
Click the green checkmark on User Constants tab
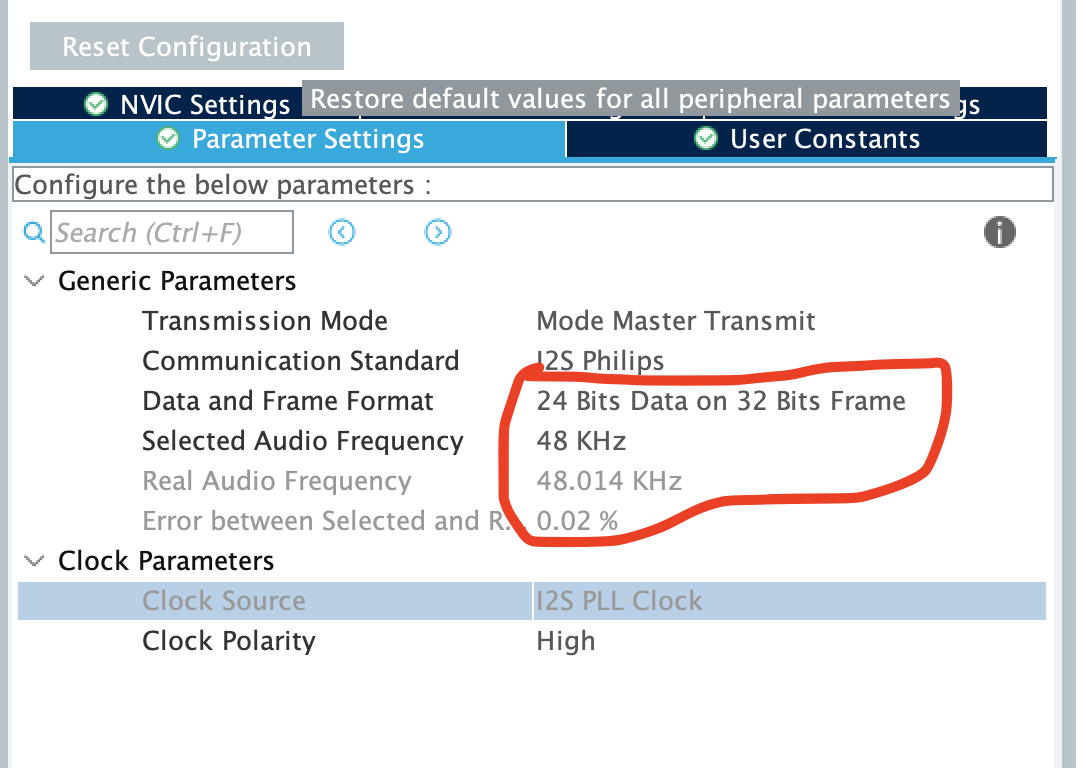point(706,140)
